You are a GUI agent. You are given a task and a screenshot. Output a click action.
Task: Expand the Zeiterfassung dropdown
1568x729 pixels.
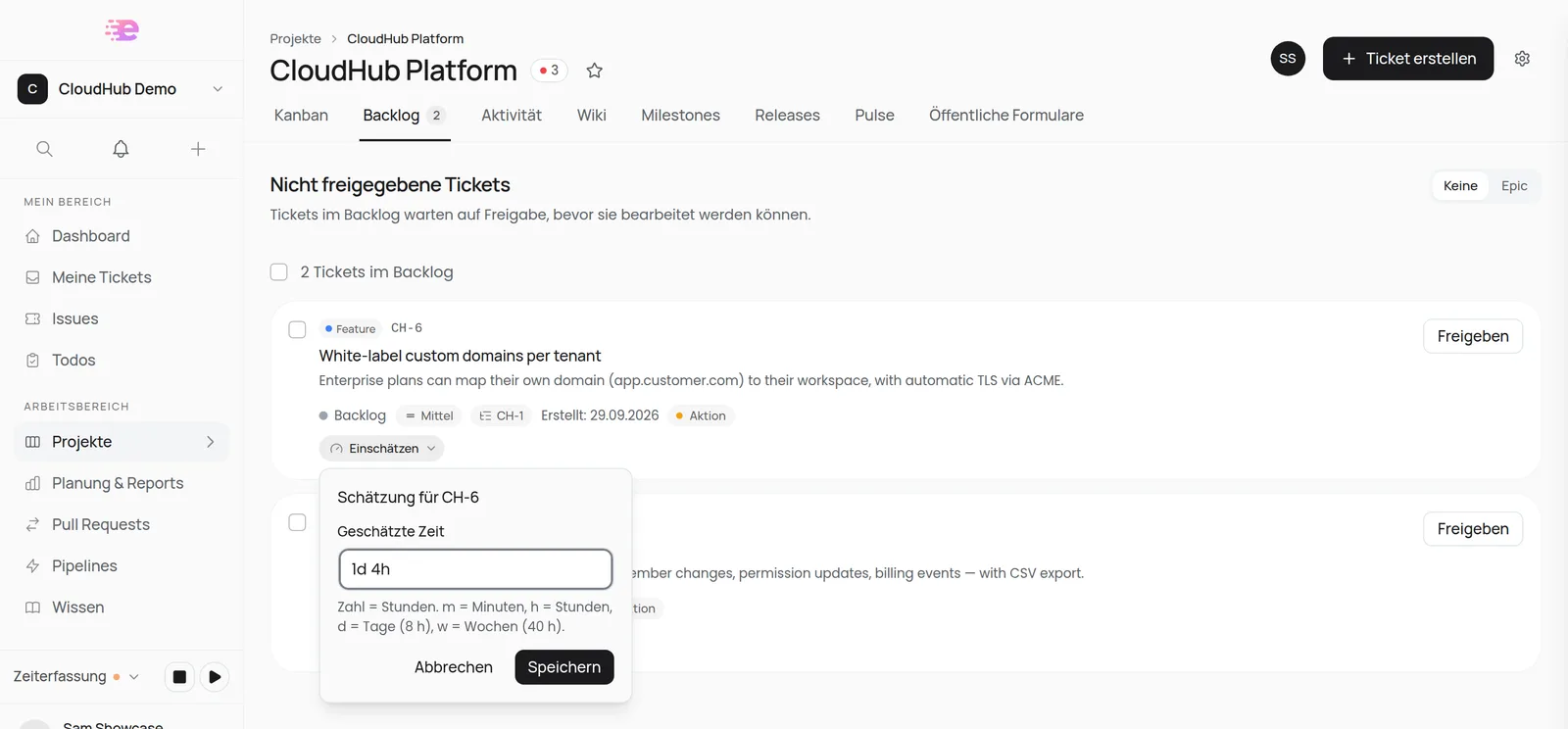tap(76, 676)
